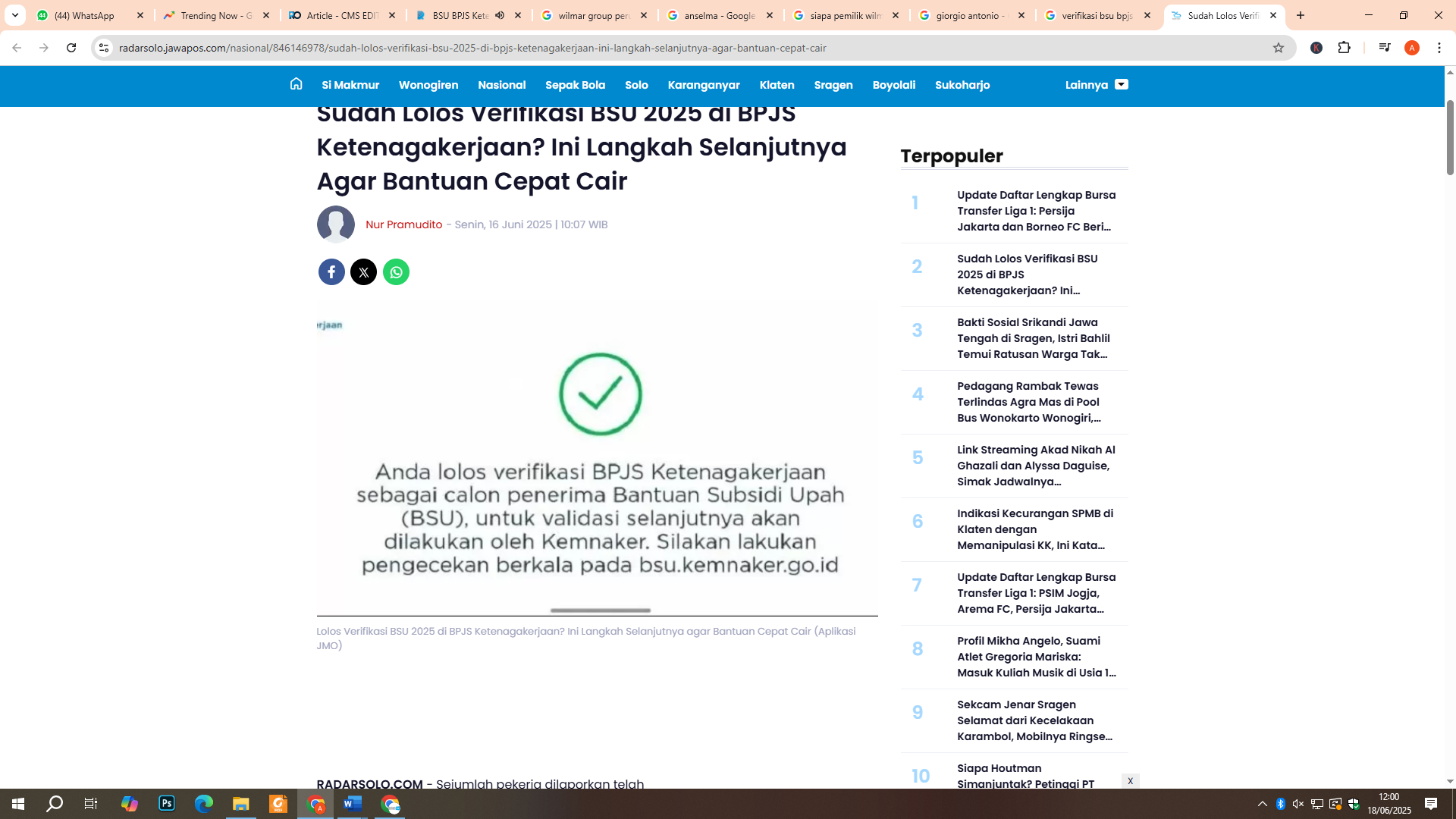The width and height of the screenshot is (1456, 819).
Task: Open article Pedagang Rambak Tewas Terlindas
Action: 1029,402
